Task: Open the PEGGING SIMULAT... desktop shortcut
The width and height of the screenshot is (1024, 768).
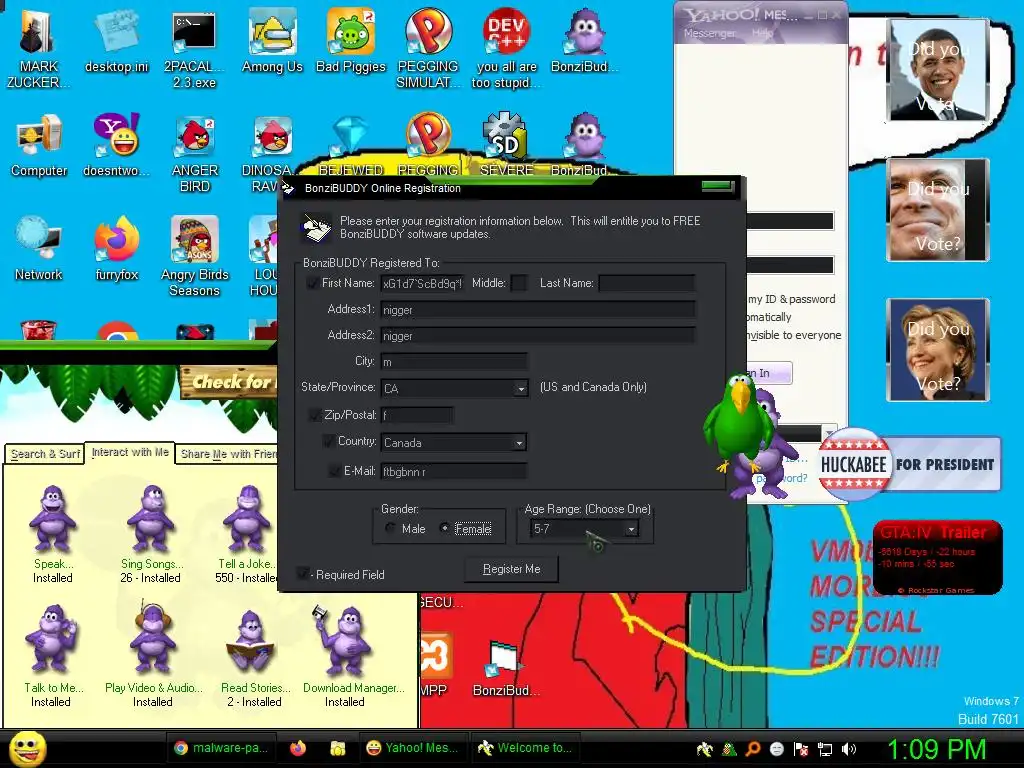Action: click(x=428, y=48)
